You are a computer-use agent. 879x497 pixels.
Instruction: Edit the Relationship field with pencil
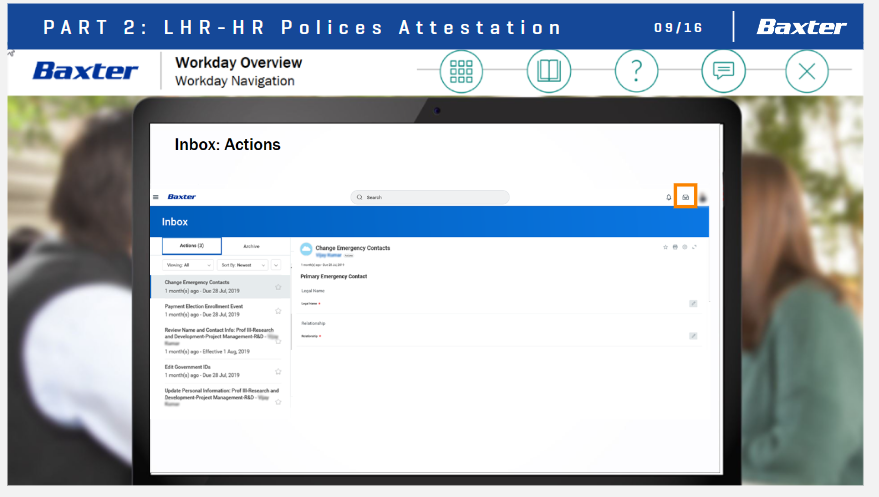pos(693,336)
